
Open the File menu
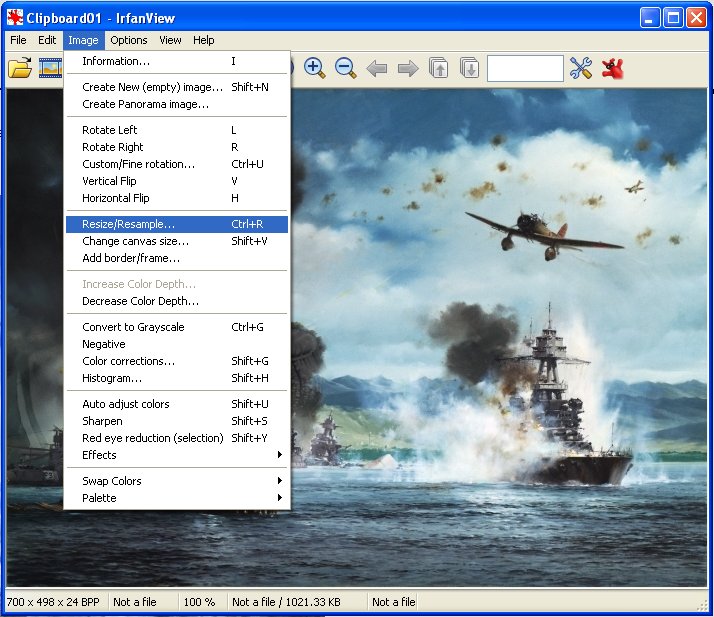pos(18,40)
